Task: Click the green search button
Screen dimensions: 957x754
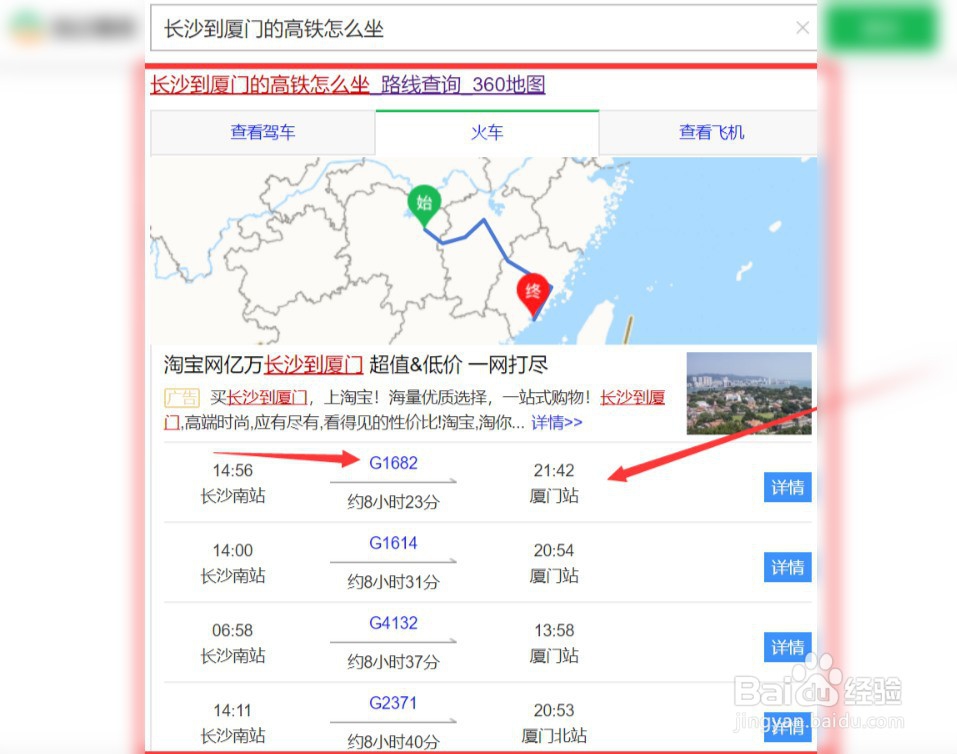Action: pyautogui.click(x=881, y=28)
